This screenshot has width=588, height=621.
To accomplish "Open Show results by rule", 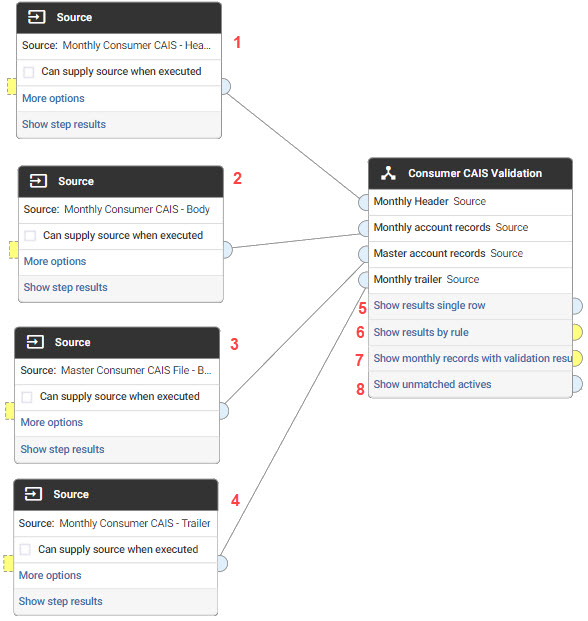I will click(421, 332).
